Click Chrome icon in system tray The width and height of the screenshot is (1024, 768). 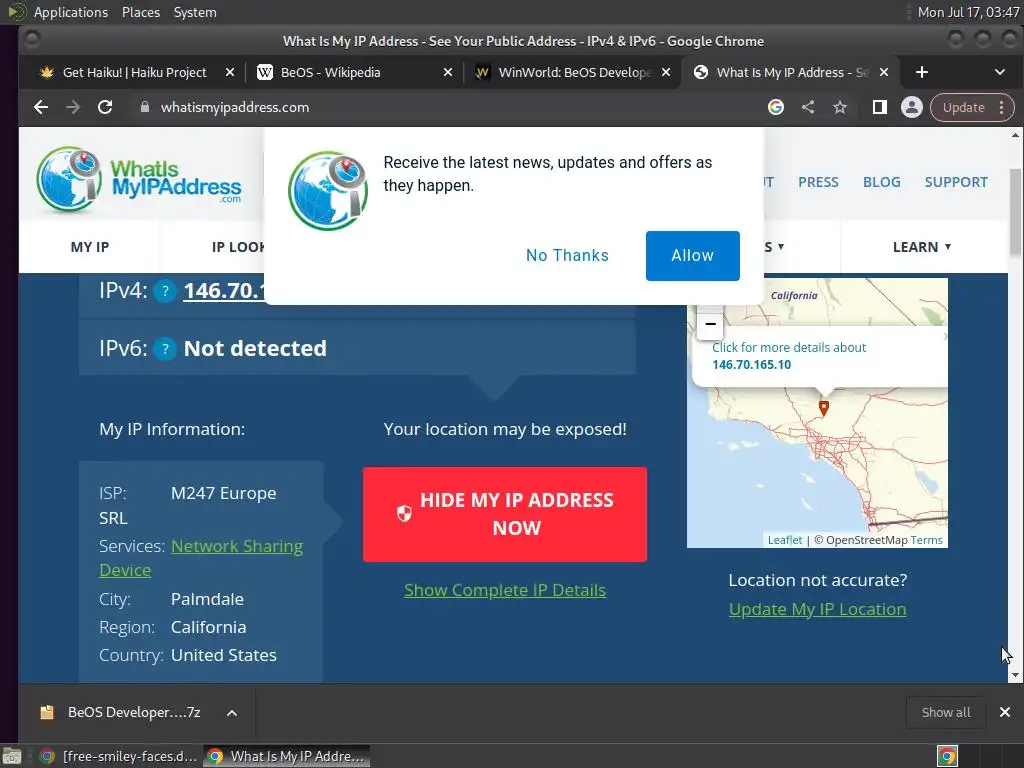(947, 756)
